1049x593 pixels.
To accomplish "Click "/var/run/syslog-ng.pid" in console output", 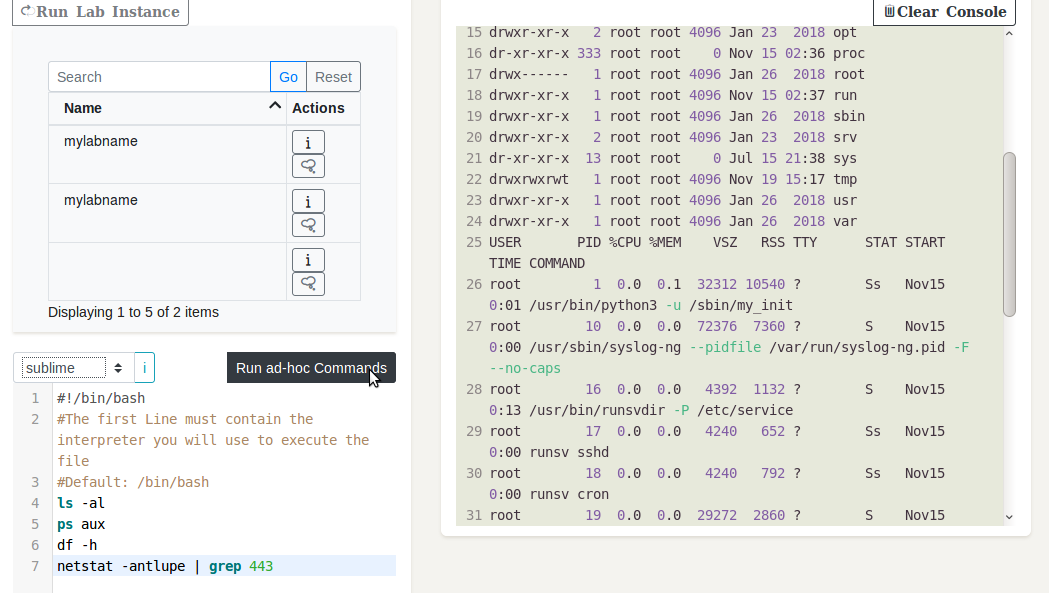I will coord(857,347).
